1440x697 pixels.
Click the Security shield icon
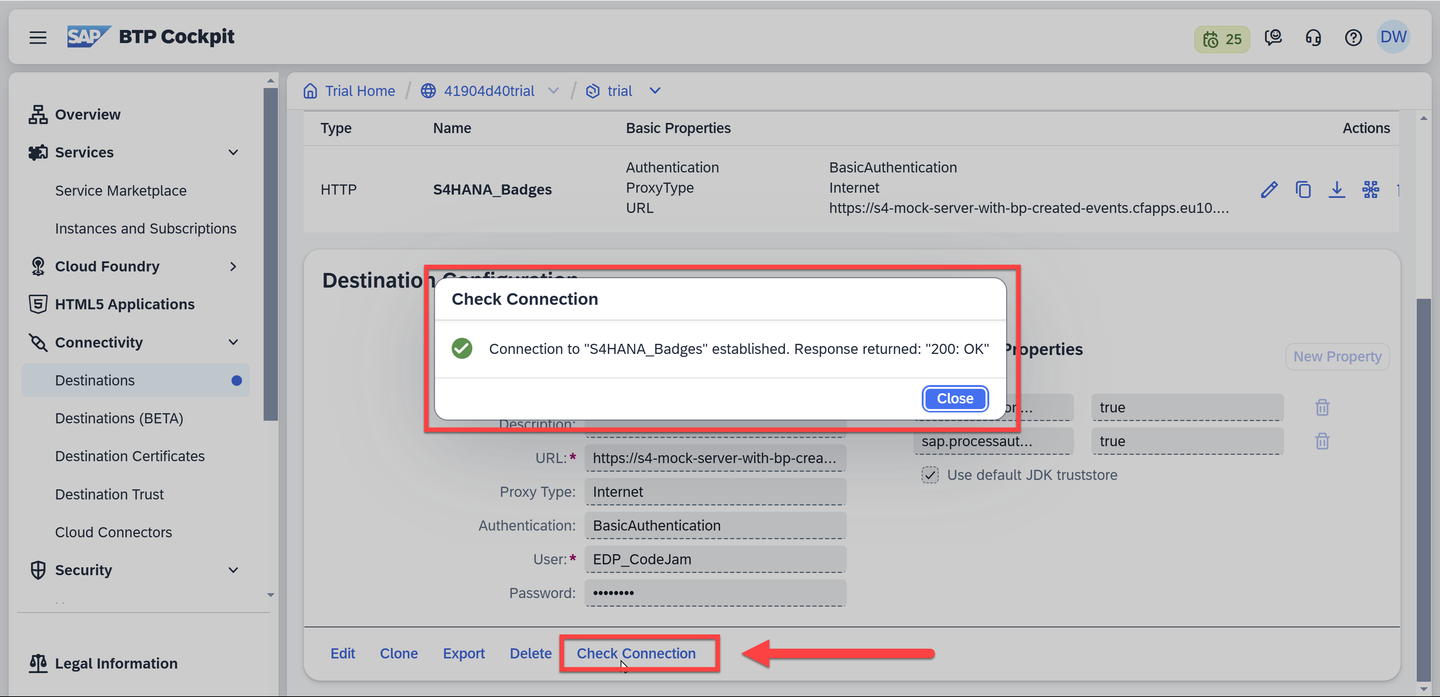(x=38, y=570)
